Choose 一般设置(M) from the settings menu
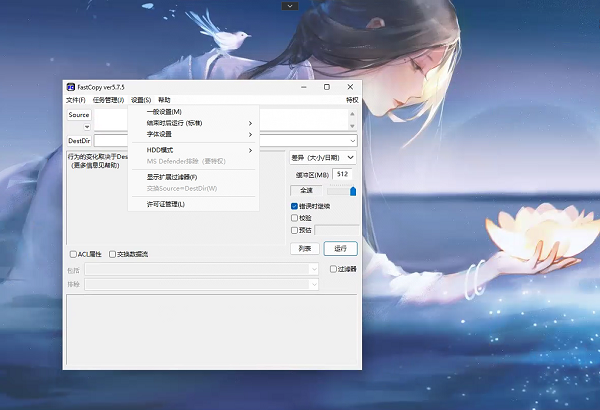 pyautogui.click(x=194, y=112)
